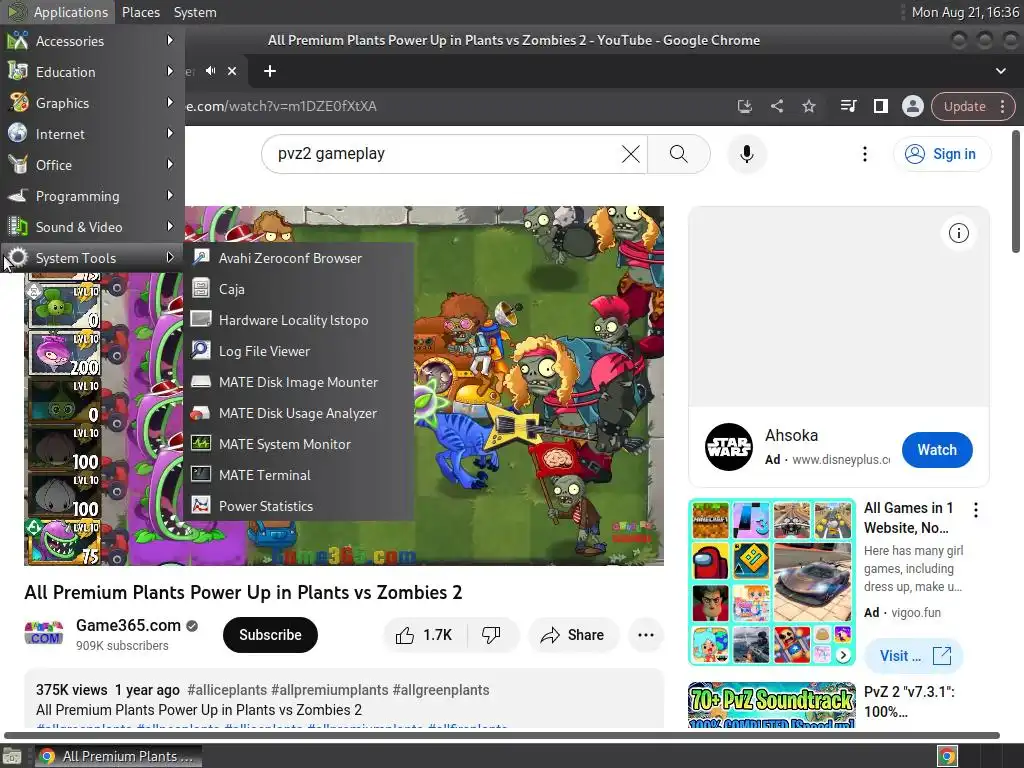Dislike the video with thumbs down

click(x=491, y=635)
